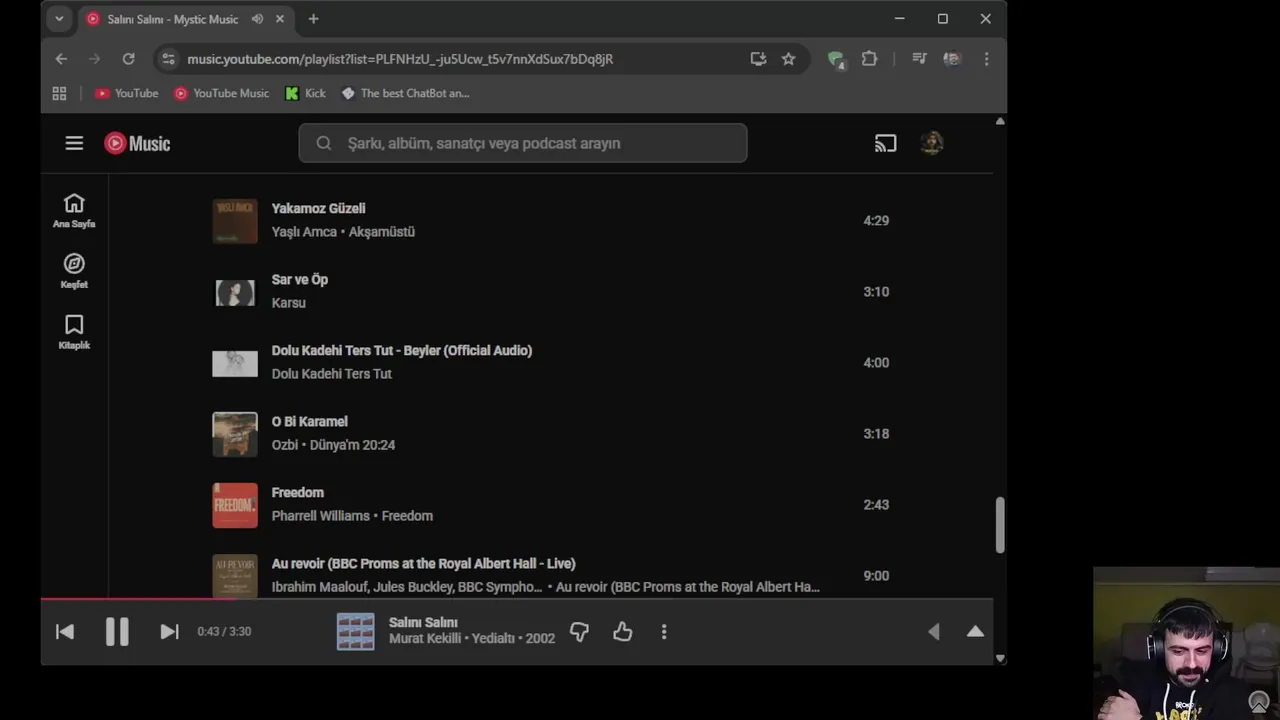Screen dimensions: 1280x720
Task: Bookmark this page with the star
Action: 788,59
